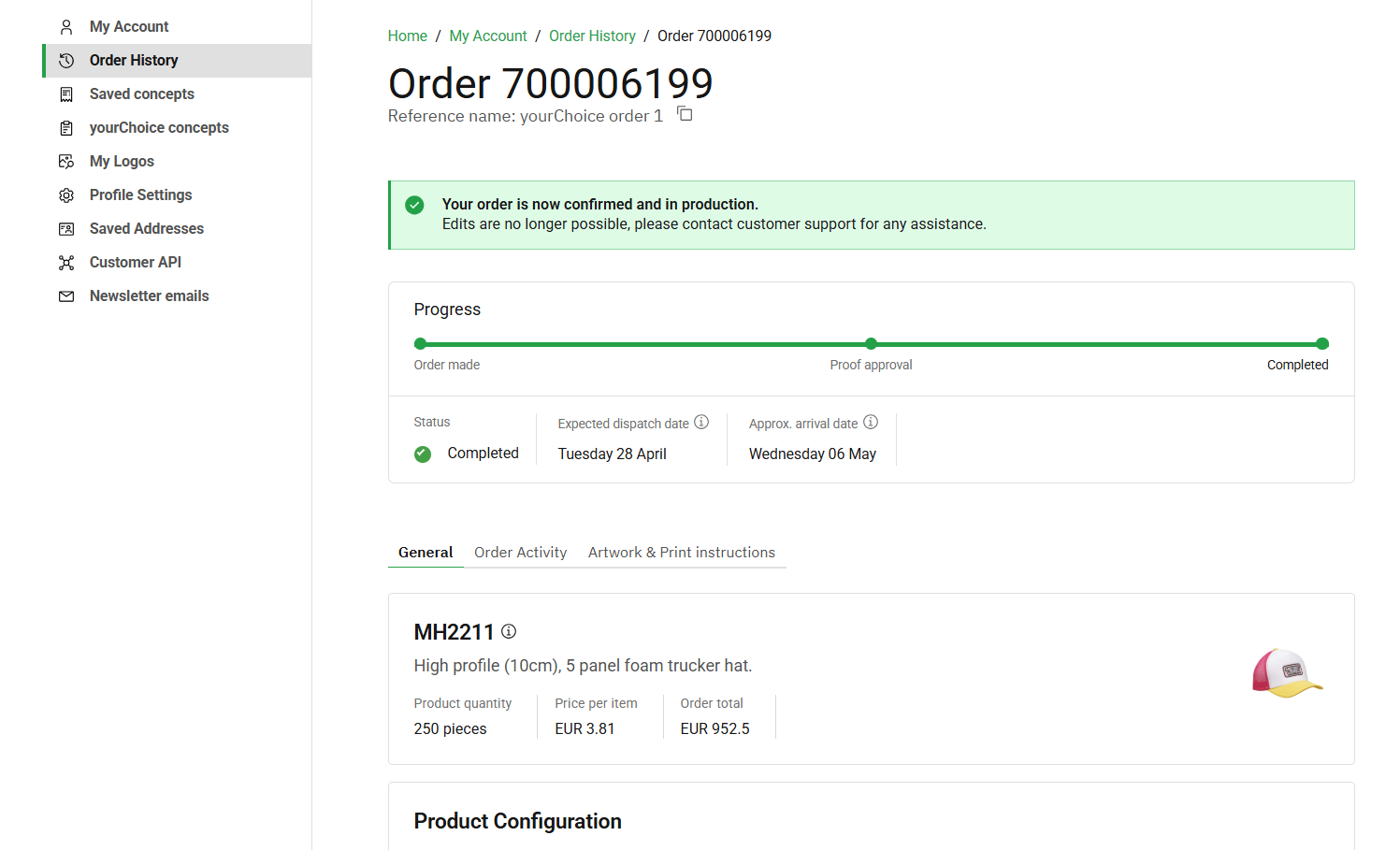Screen dimensions: 1400x850
Task: Select My Logos in the sidebar
Action: click(121, 161)
